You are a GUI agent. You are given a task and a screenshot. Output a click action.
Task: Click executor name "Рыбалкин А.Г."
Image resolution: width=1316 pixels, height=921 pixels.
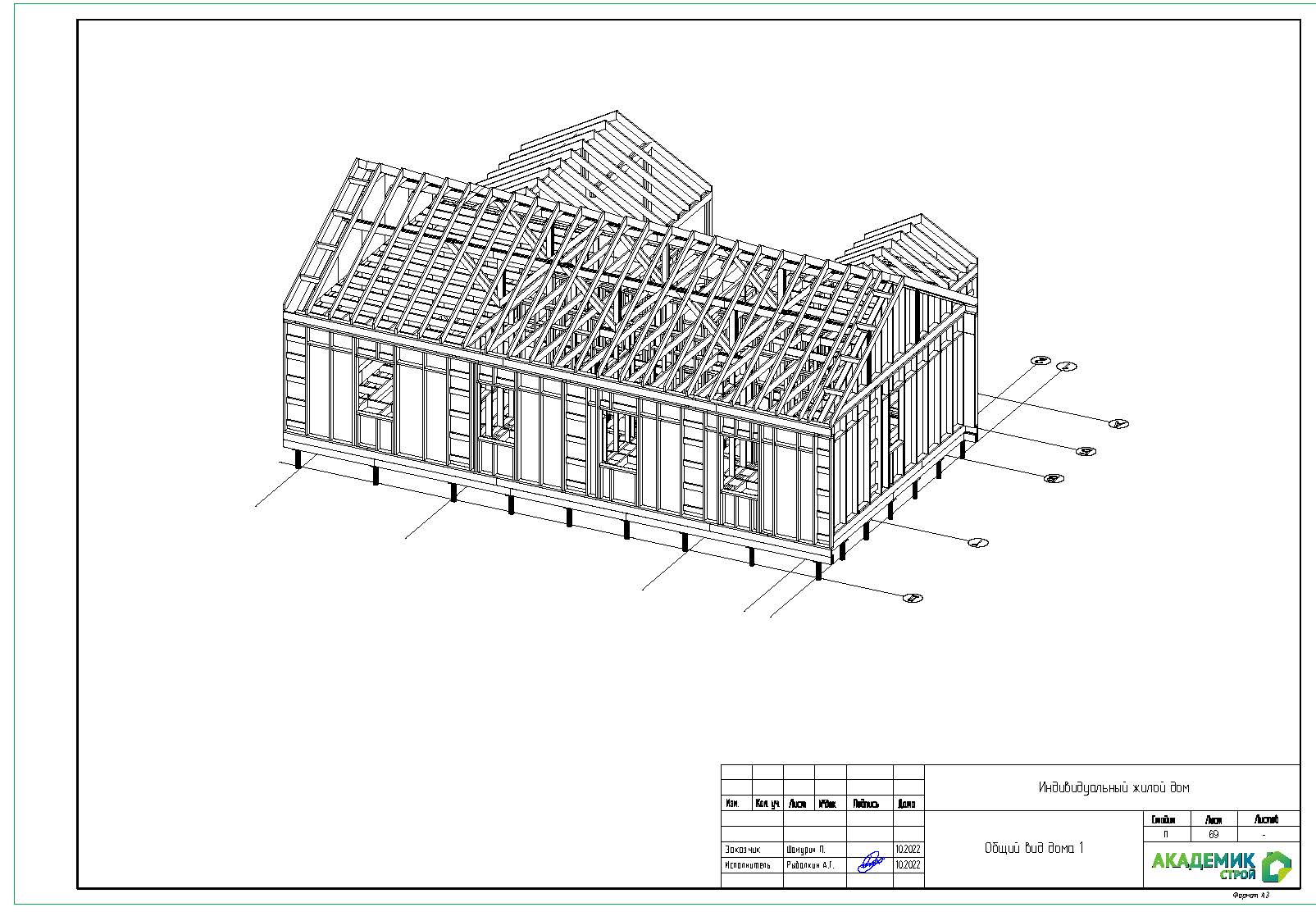pyautogui.click(x=809, y=864)
